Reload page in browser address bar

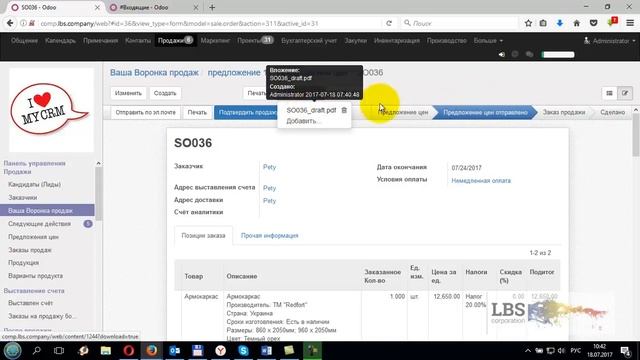point(389,24)
